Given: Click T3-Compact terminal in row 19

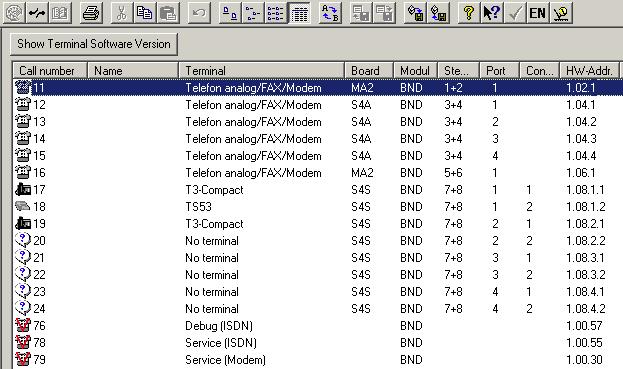Looking at the screenshot, I should click(214, 224).
